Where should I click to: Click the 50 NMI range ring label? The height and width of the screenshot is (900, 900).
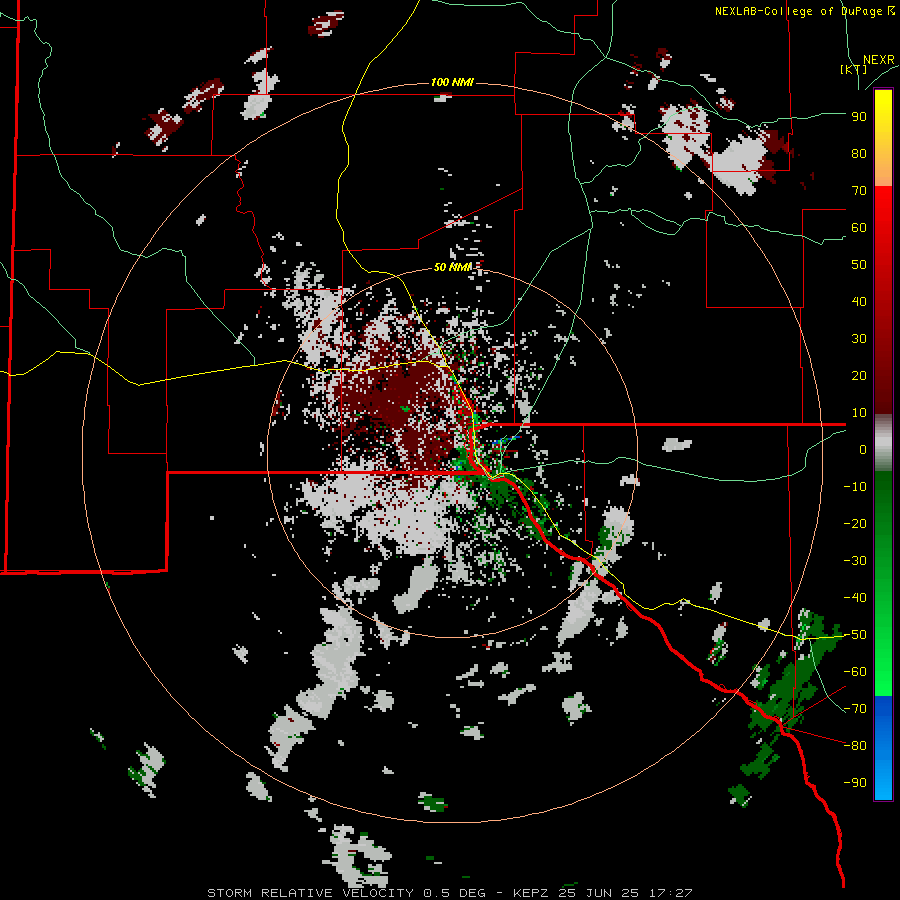[452, 267]
